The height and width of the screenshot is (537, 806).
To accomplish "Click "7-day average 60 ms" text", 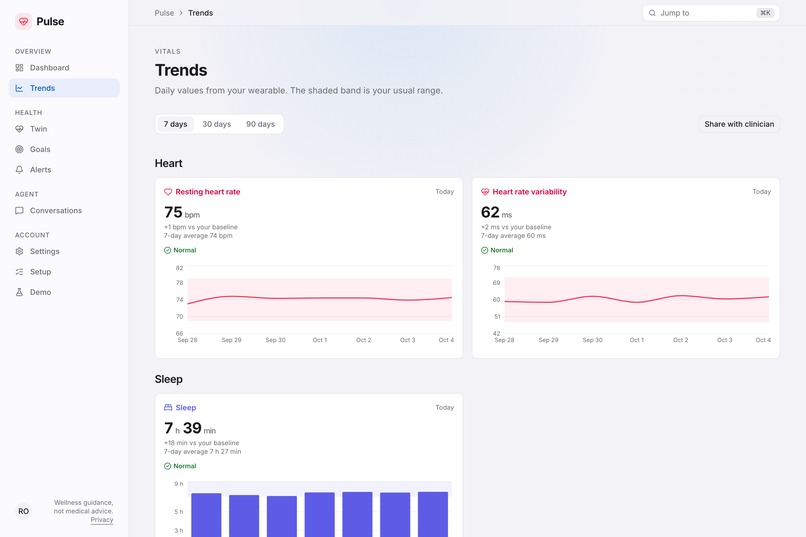I will click(x=513, y=236).
